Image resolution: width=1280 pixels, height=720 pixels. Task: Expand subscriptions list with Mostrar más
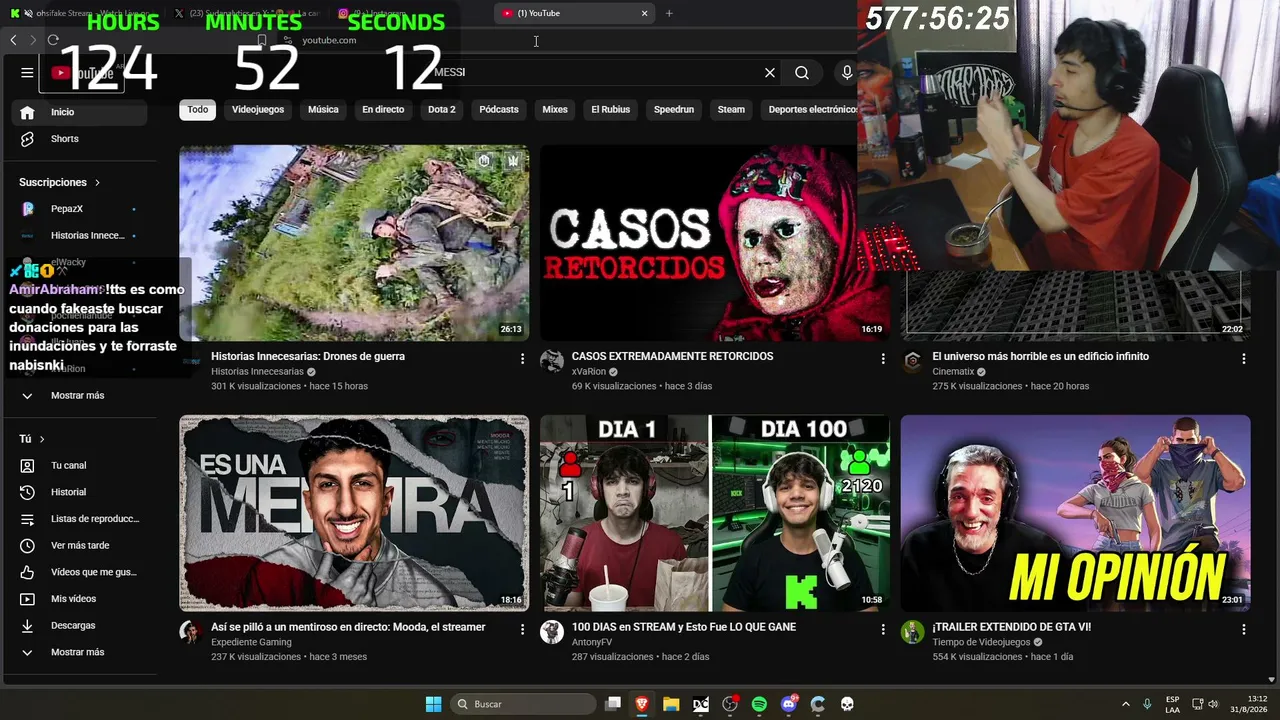pyautogui.click(x=80, y=395)
